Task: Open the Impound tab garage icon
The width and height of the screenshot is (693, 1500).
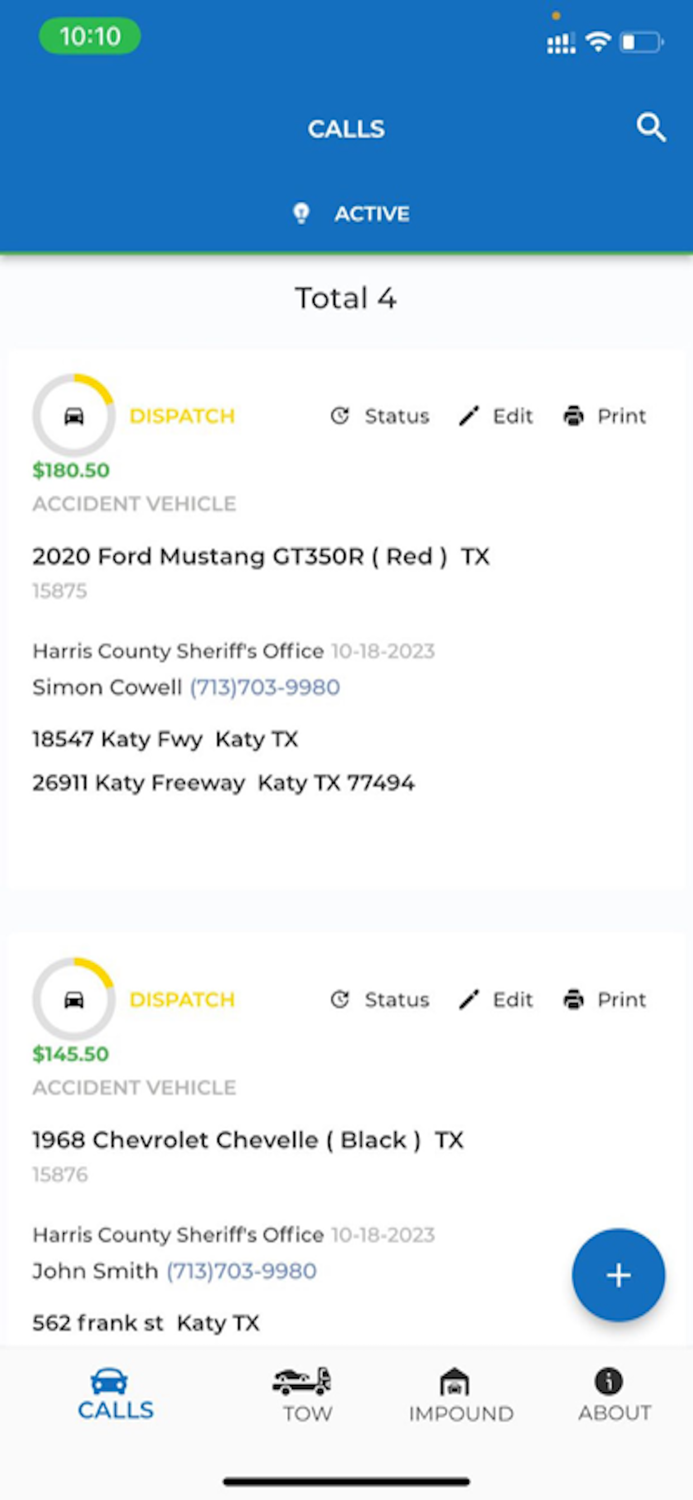Action: tap(455, 1382)
